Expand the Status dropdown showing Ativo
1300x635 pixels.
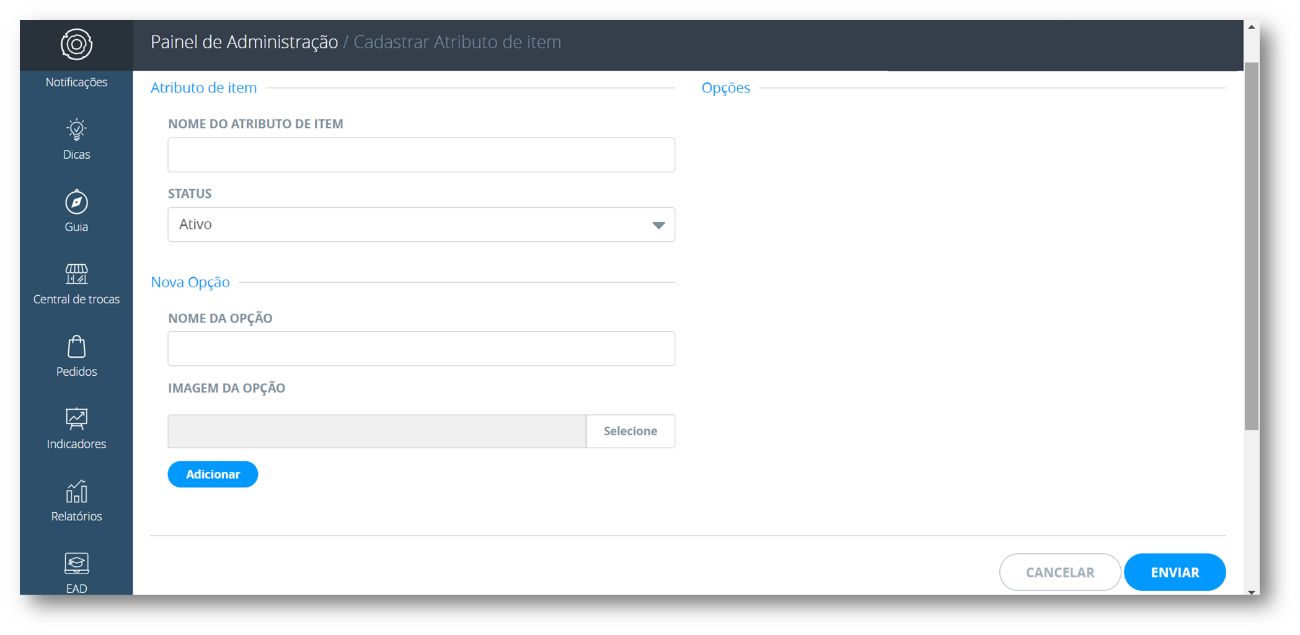[421, 225]
